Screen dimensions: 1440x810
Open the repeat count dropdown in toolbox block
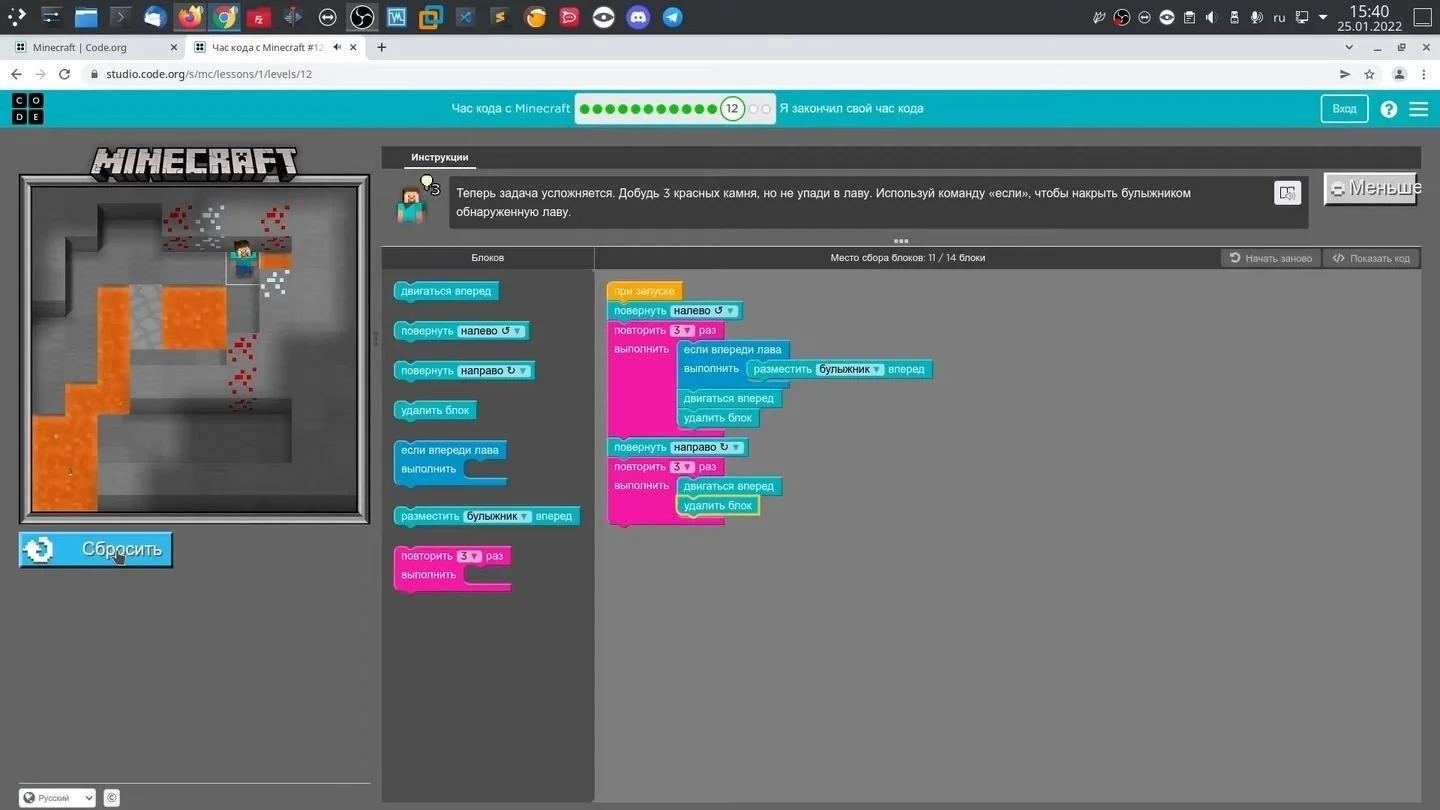(469, 556)
